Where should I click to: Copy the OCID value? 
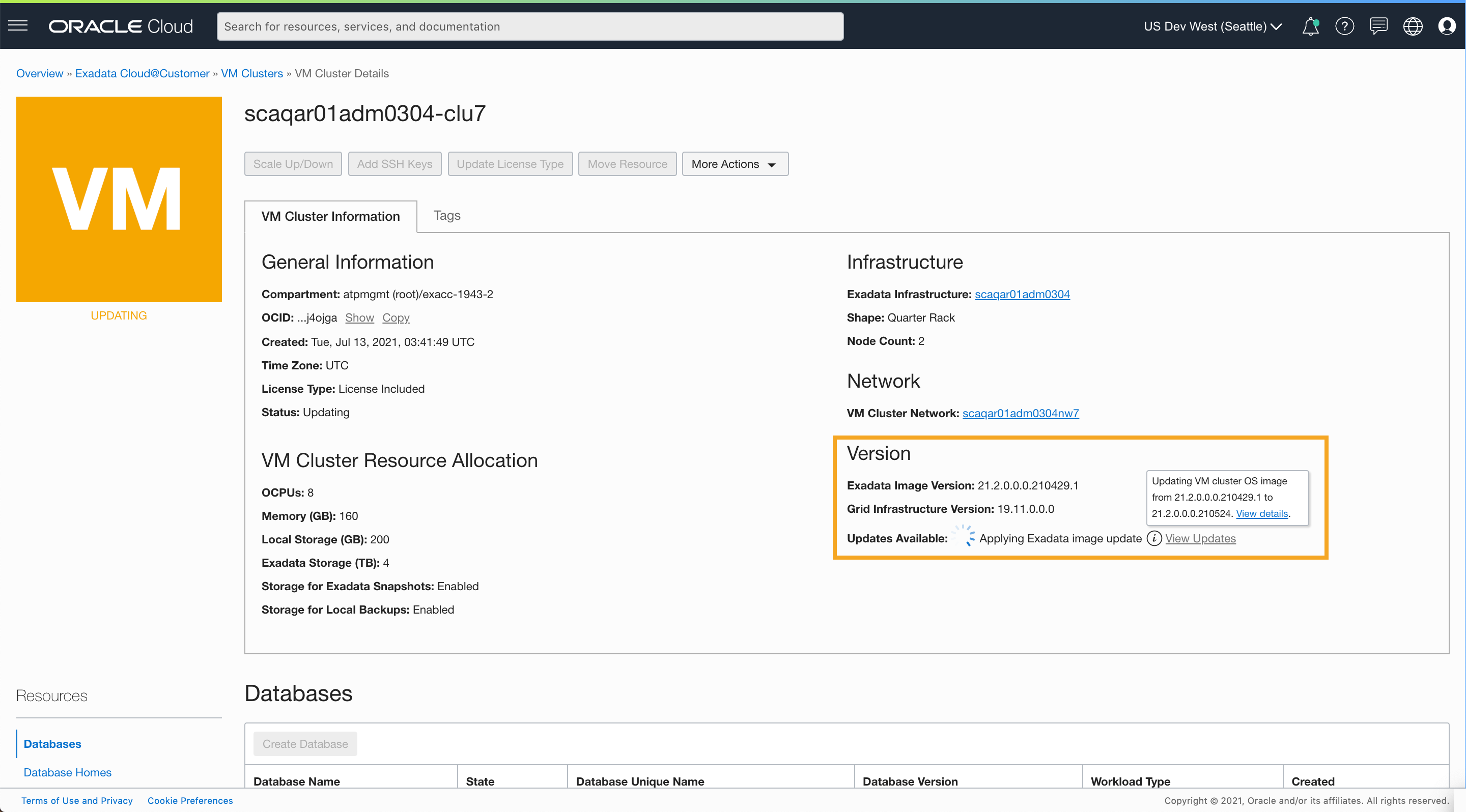click(x=396, y=318)
